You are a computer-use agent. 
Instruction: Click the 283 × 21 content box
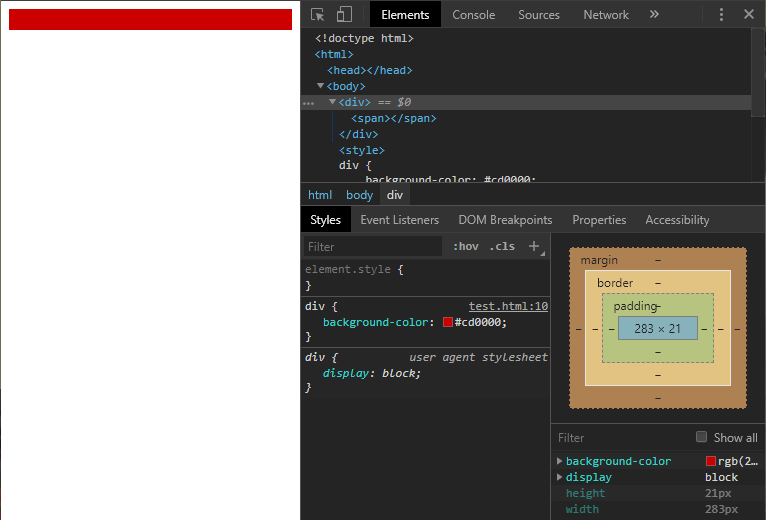click(x=658, y=328)
